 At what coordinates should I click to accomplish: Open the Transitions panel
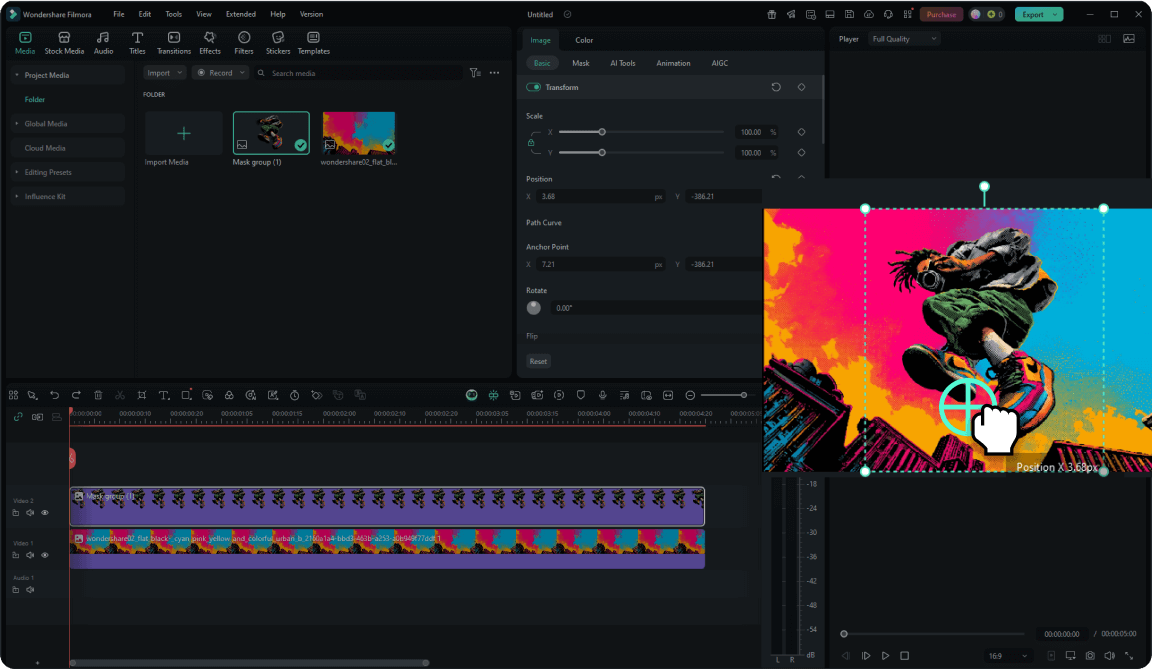tap(174, 43)
